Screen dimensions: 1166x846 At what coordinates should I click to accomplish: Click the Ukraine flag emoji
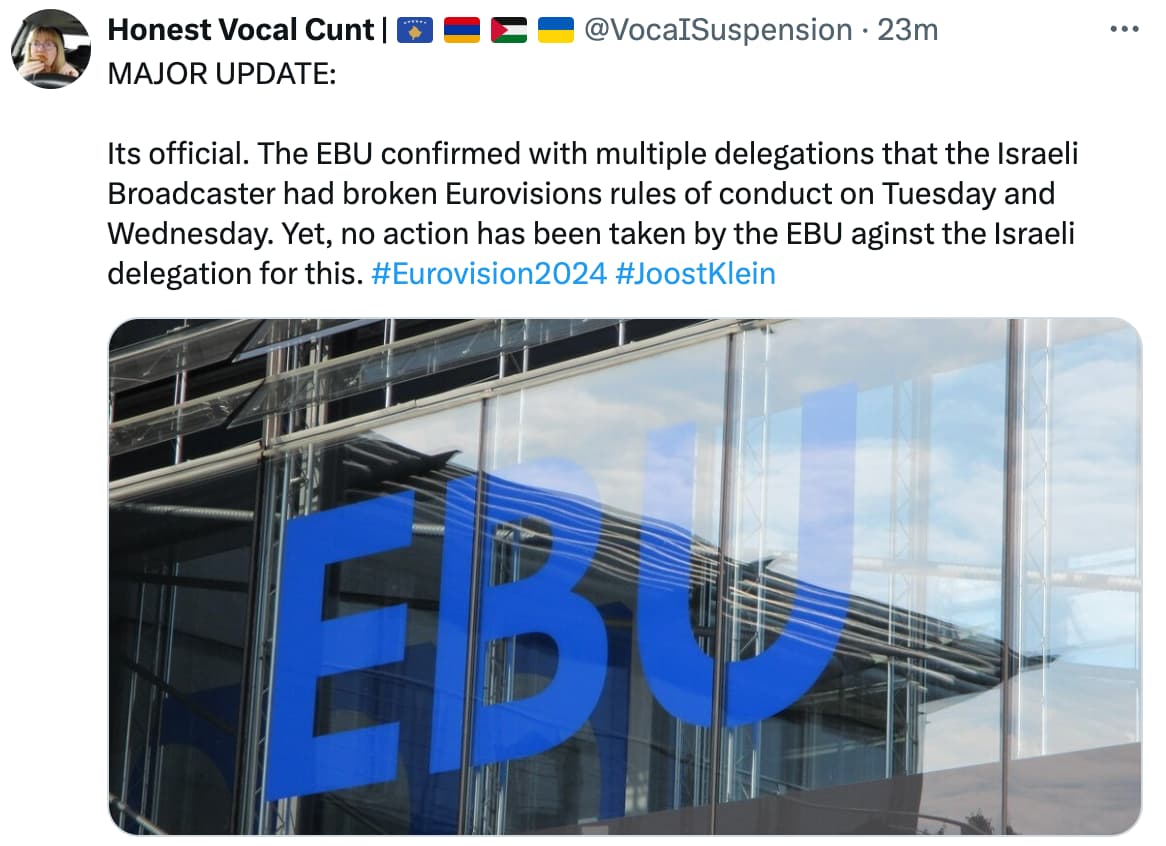click(x=556, y=31)
